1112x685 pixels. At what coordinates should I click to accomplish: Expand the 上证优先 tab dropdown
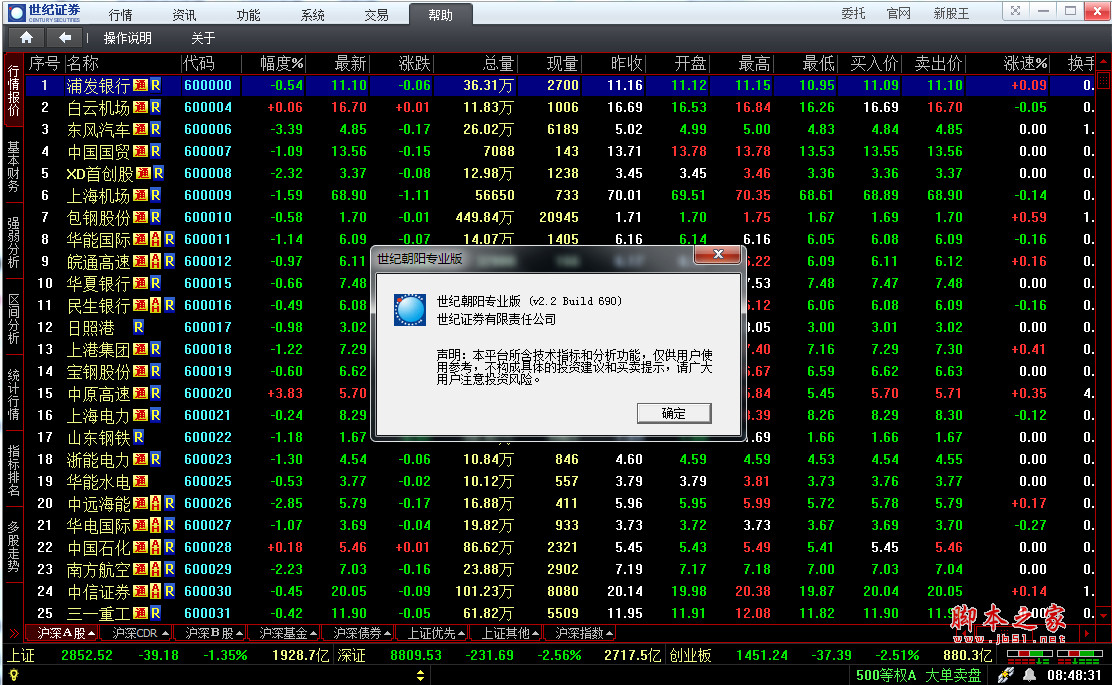(461, 633)
